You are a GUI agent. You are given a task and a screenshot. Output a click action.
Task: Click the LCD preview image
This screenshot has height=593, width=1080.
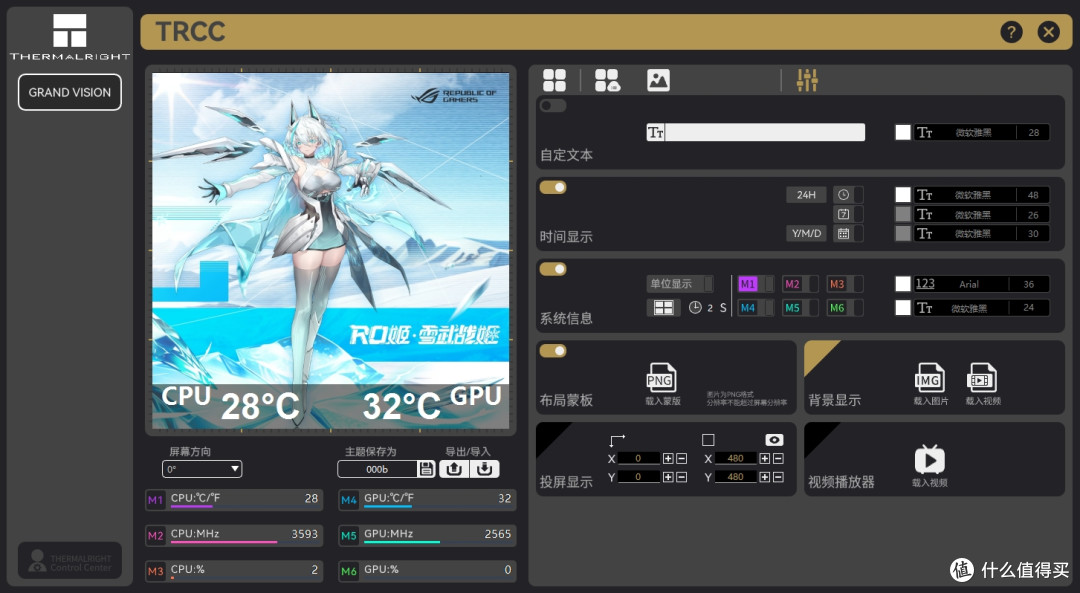pos(331,251)
